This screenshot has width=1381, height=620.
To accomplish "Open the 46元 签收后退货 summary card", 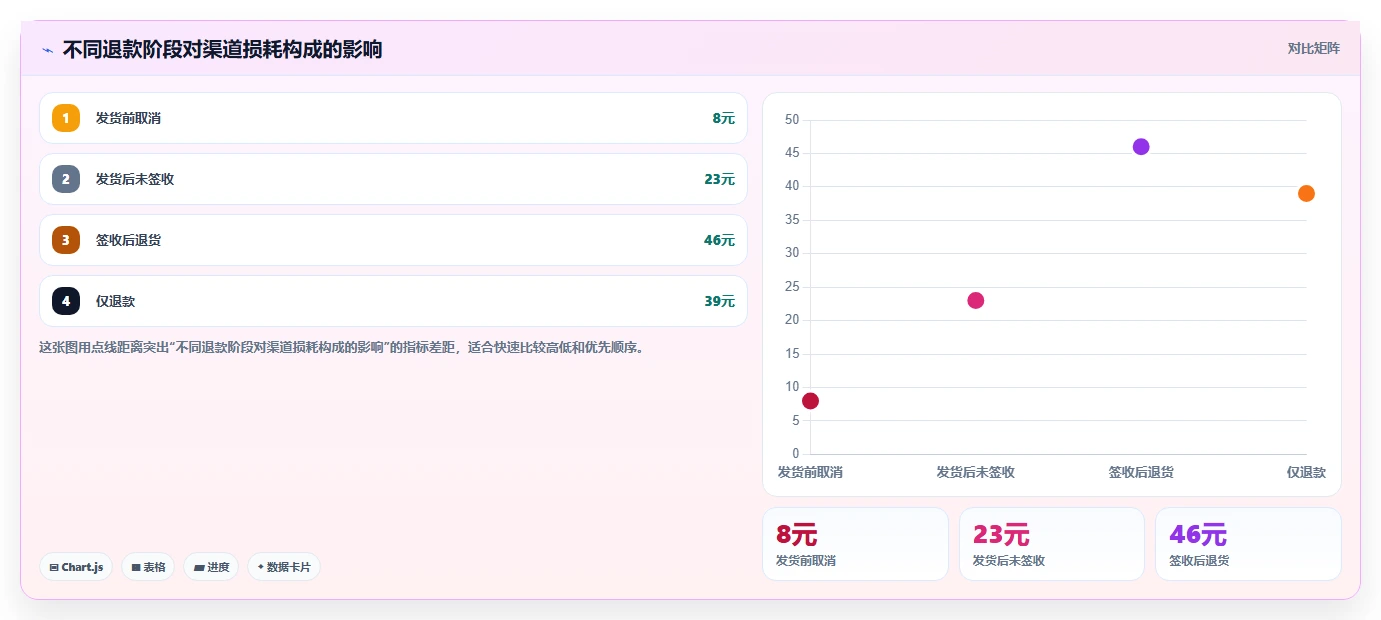I will click(1248, 544).
